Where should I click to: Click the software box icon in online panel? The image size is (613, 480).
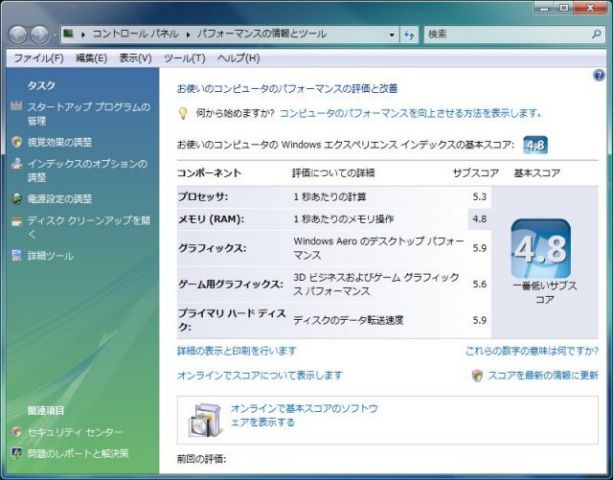pyautogui.click(x=206, y=419)
